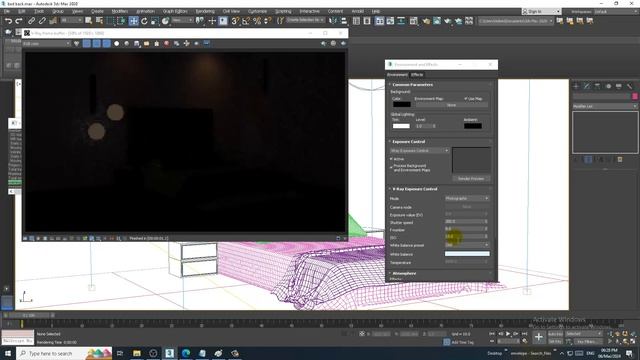The image size is (640, 360).
Task: Toggle the green channel button in frame buffer
Action: click(x=96, y=43)
